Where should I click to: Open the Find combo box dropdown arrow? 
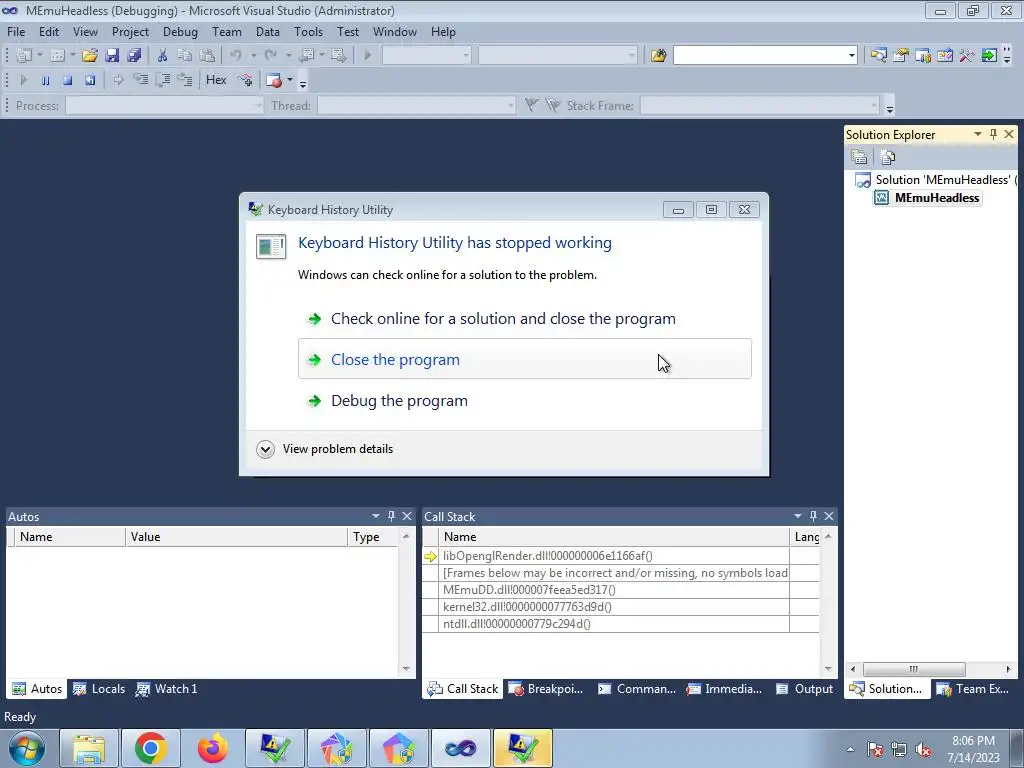pyautogui.click(x=851, y=56)
